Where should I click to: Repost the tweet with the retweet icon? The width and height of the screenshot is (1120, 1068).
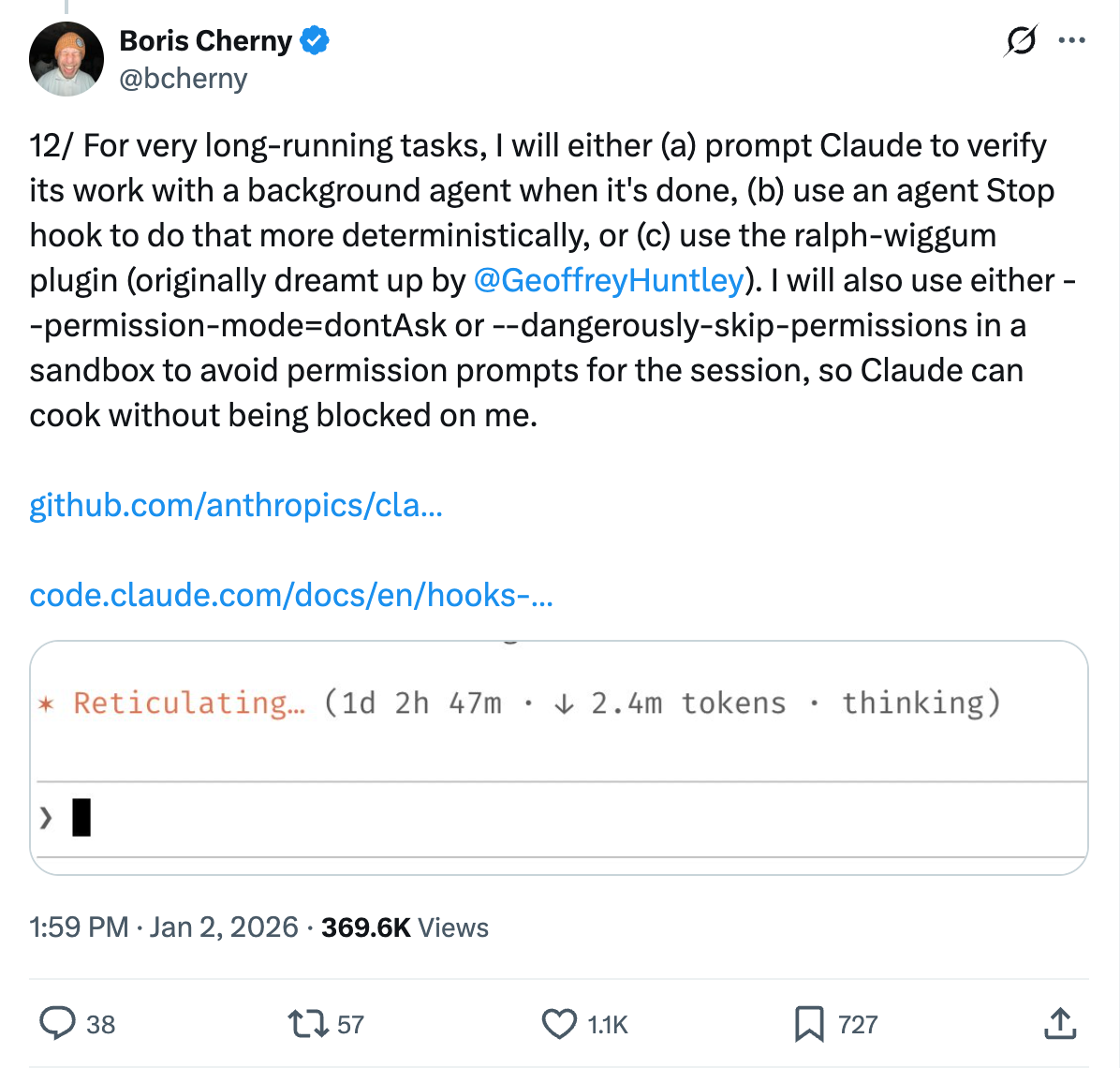pyautogui.click(x=308, y=1023)
